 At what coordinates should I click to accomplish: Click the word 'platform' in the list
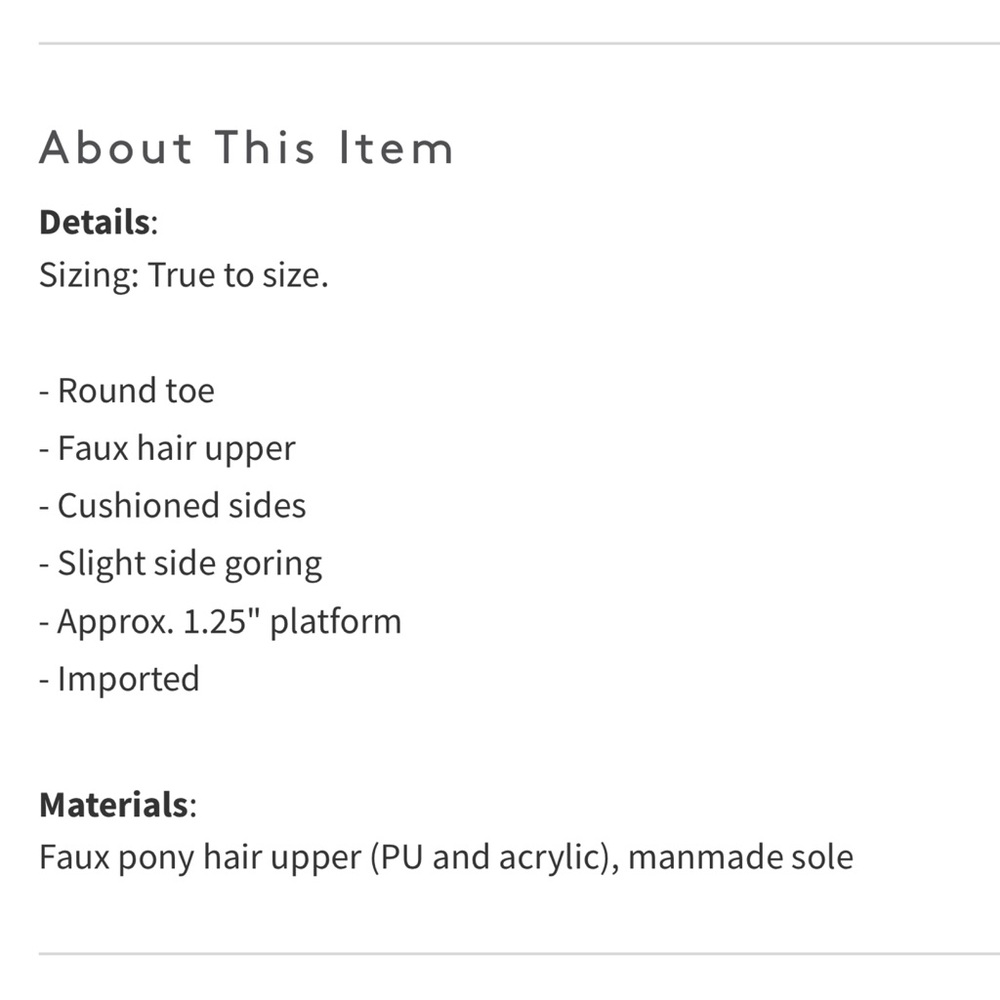click(336, 622)
